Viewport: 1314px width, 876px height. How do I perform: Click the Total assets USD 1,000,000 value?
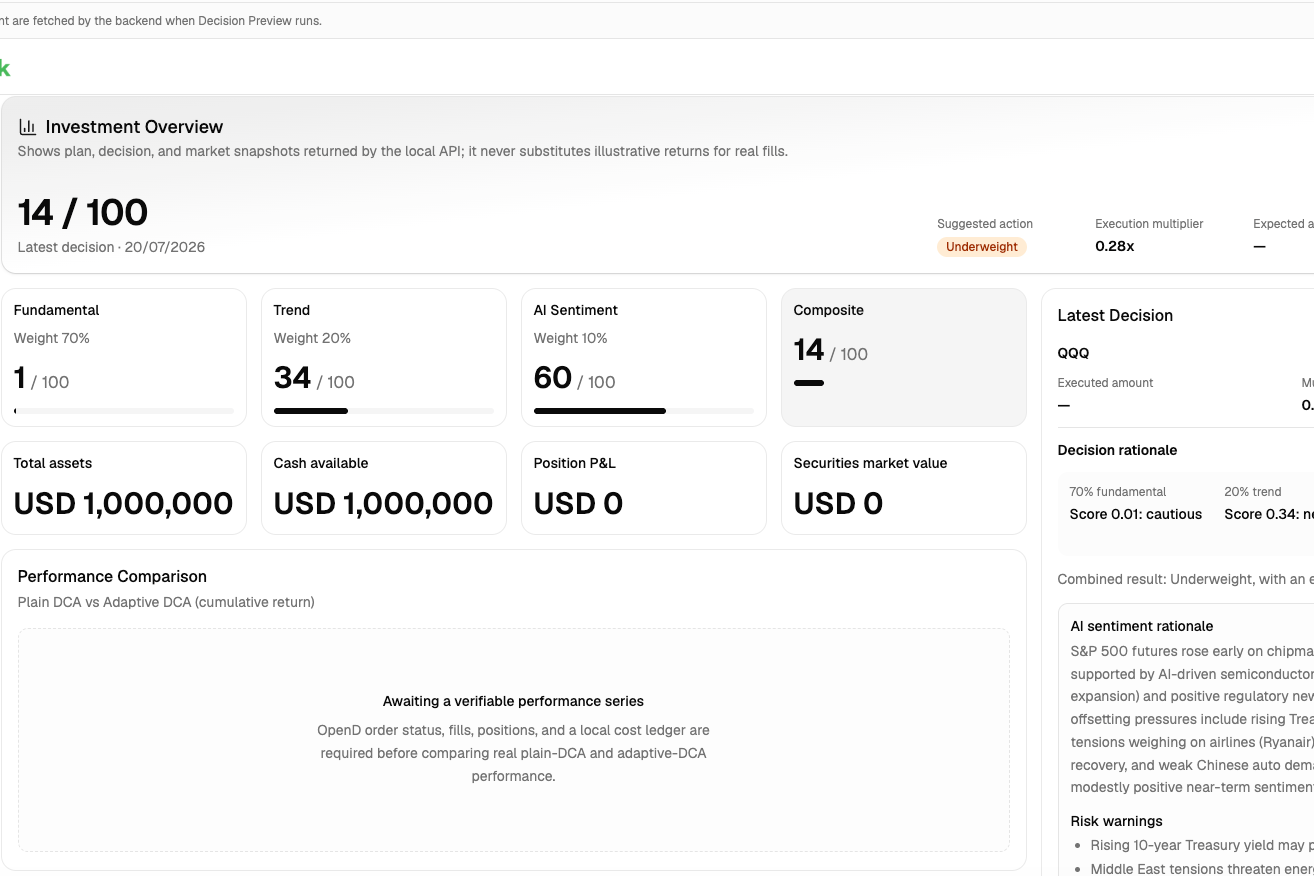(x=124, y=503)
